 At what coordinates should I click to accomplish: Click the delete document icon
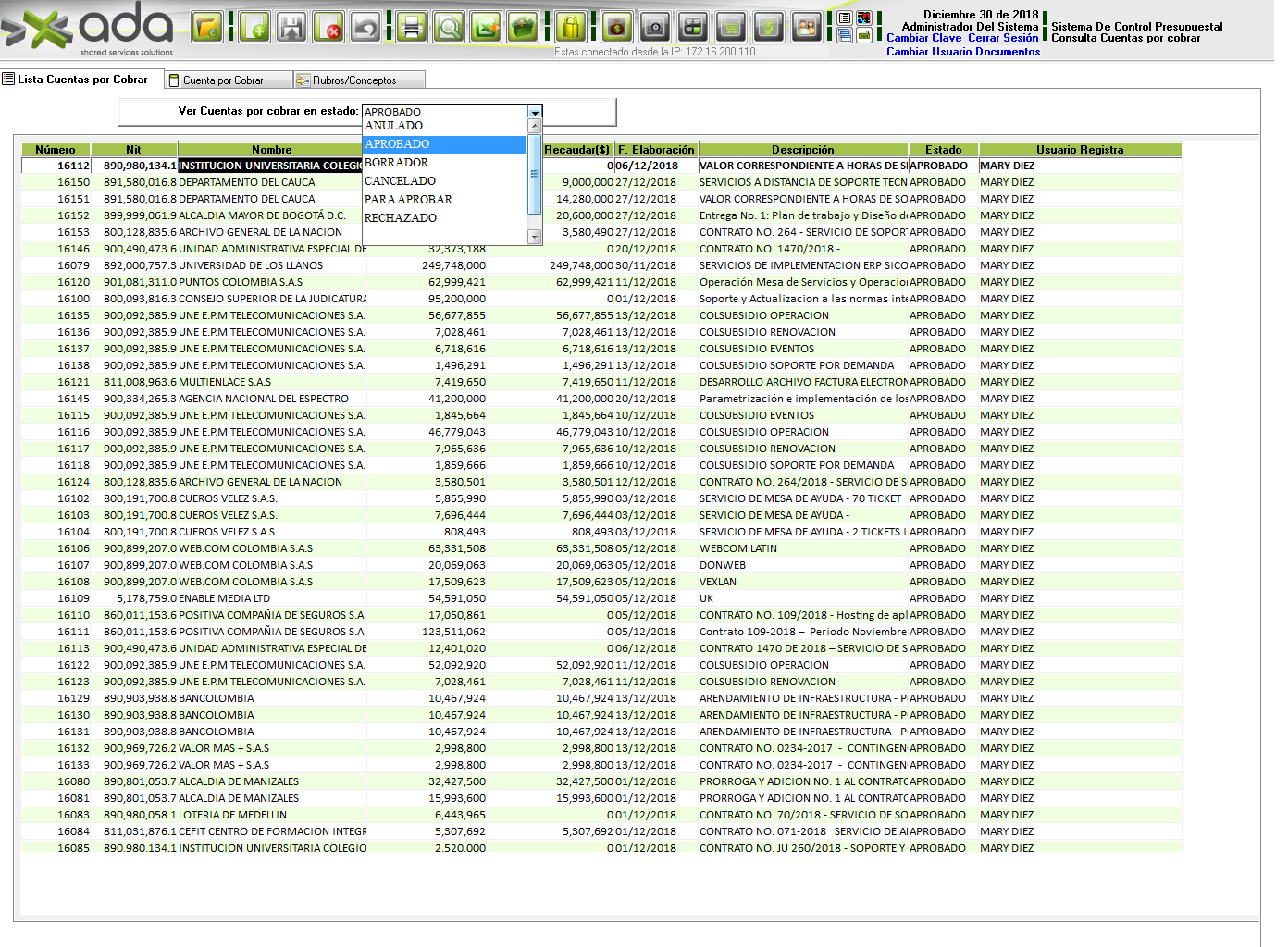pyautogui.click(x=328, y=28)
